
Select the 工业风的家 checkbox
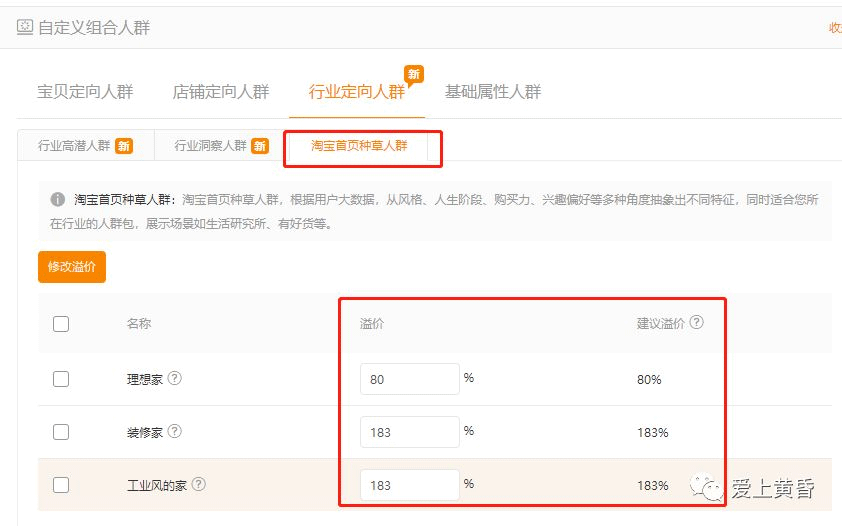61,485
